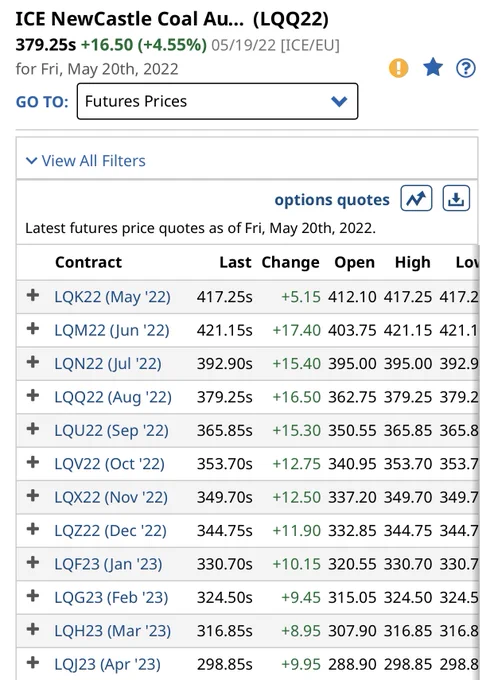The height and width of the screenshot is (680, 494).
Task: Click the download data icon
Action: [456, 199]
